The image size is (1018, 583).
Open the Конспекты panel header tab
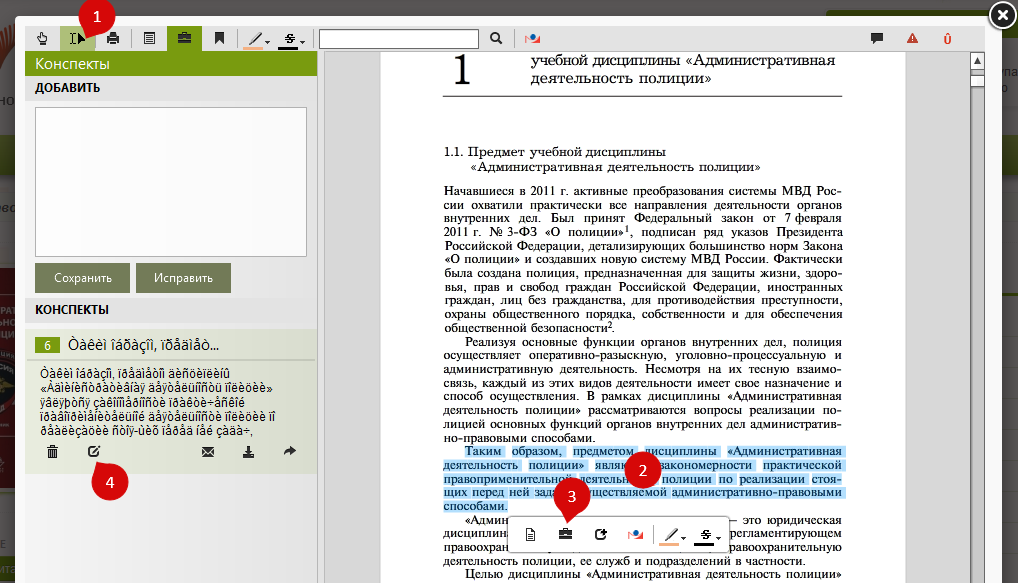pyautogui.click(x=72, y=64)
